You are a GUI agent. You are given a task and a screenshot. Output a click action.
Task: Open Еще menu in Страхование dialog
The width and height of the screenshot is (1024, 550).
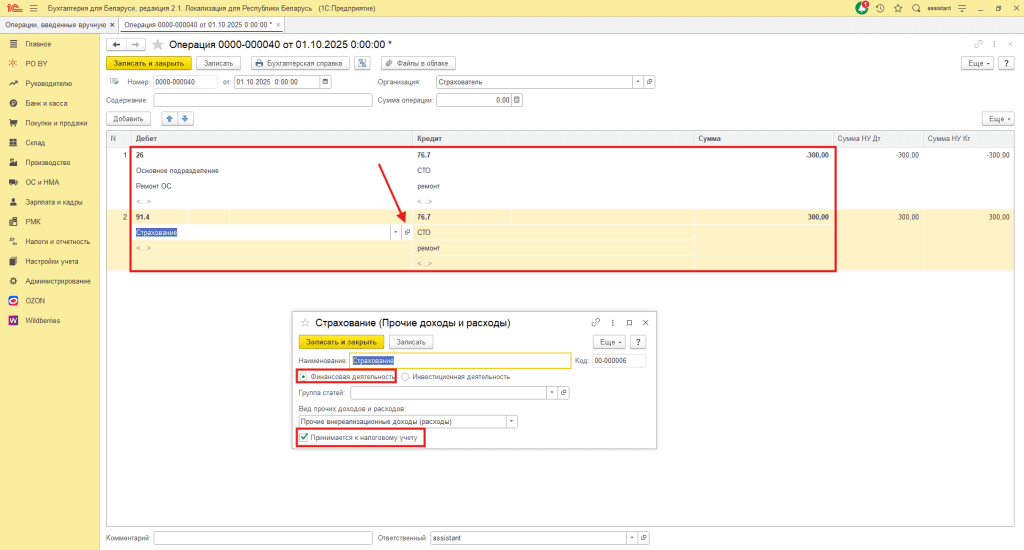609,342
